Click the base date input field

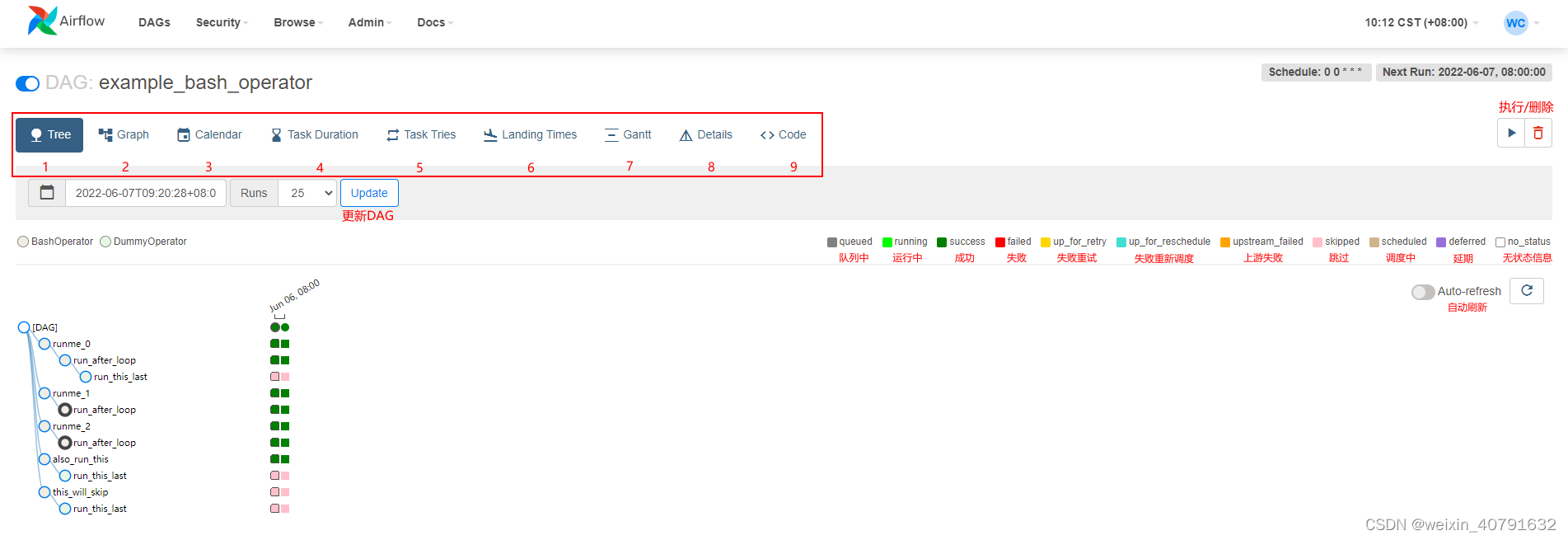point(146,193)
